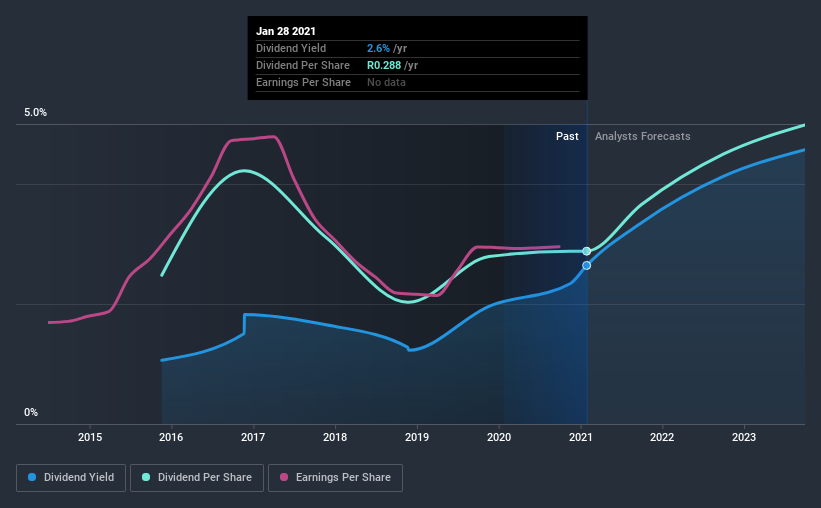The image size is (821, 508).
Task: Click the 2019 x-axis label
Action: [417, 437]
